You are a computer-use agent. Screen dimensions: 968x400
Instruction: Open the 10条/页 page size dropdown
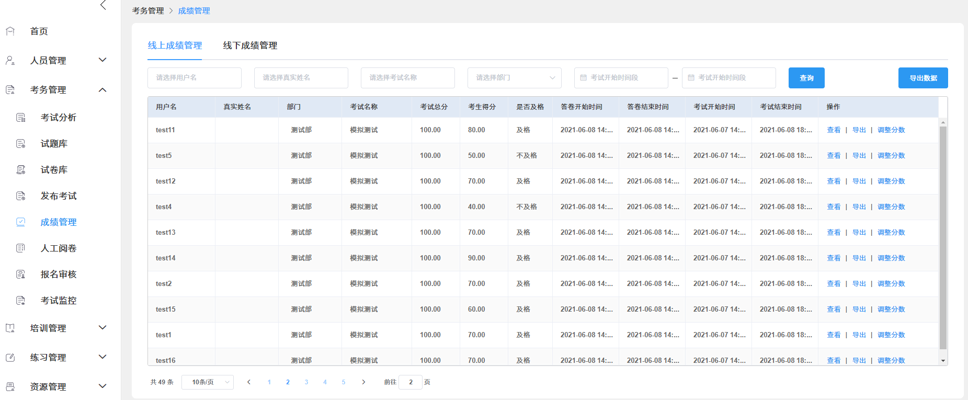click(x=207, y=382)
